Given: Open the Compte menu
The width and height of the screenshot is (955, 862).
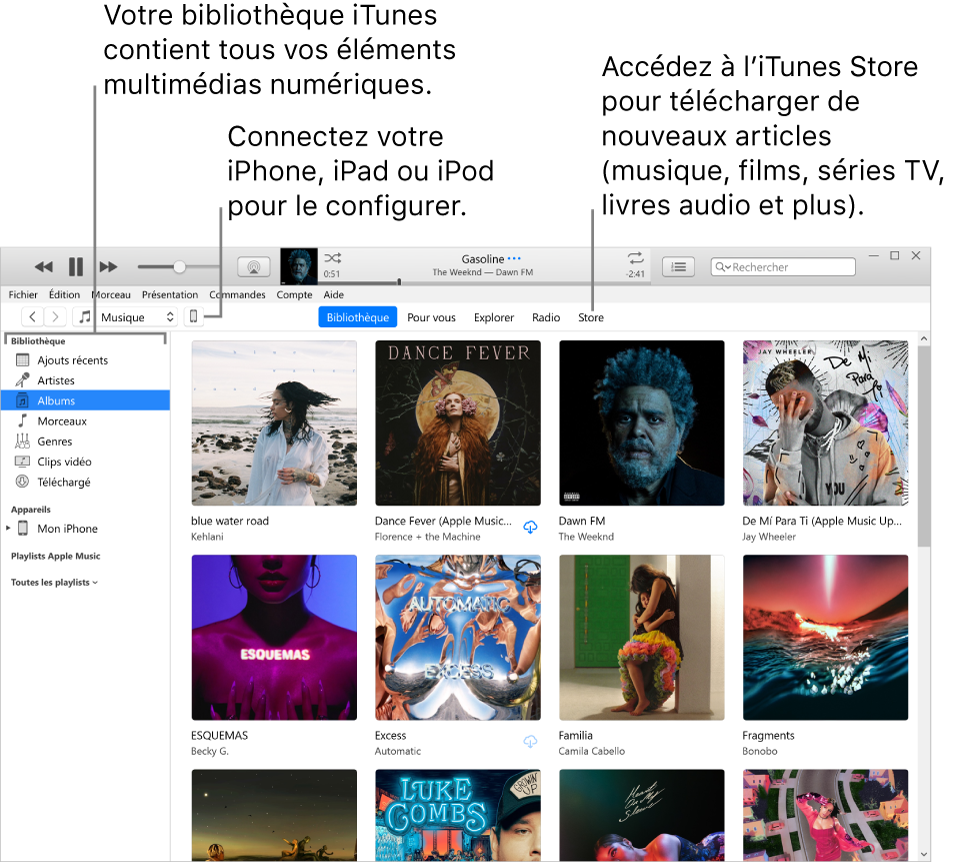Looking at the screenshot, I should coord(296,294).
